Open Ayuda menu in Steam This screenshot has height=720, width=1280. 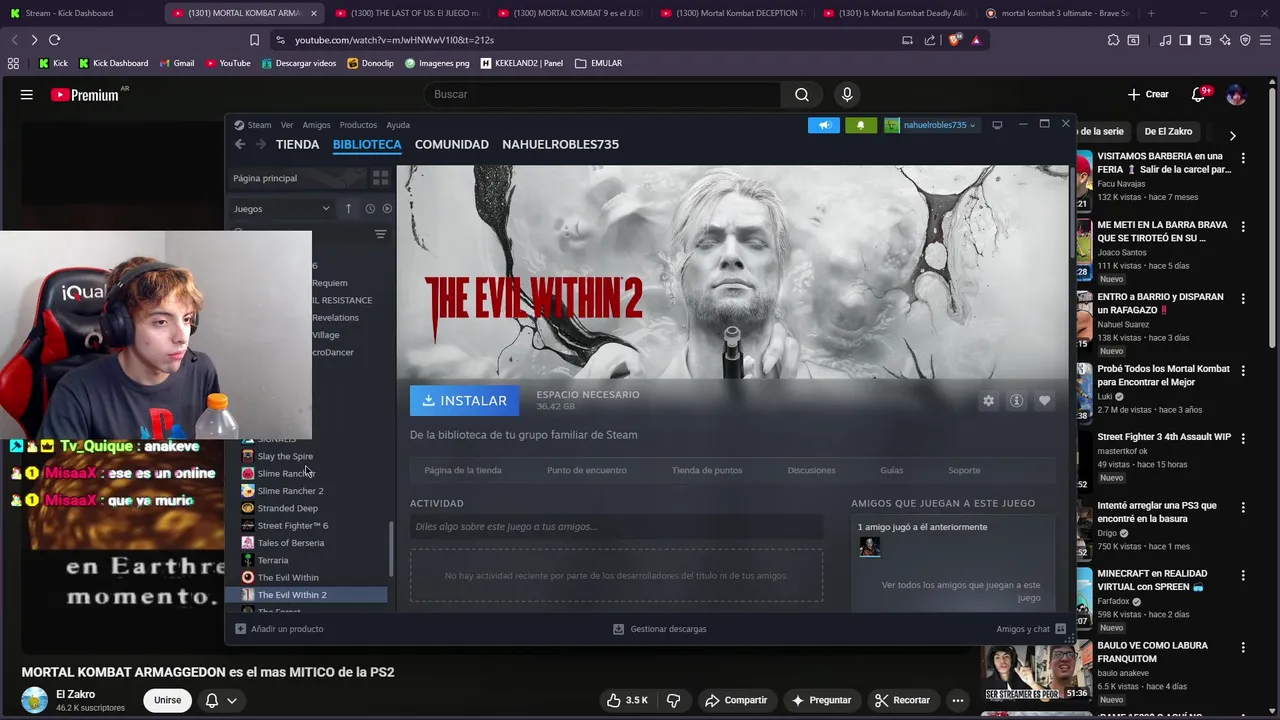point(398,125)
